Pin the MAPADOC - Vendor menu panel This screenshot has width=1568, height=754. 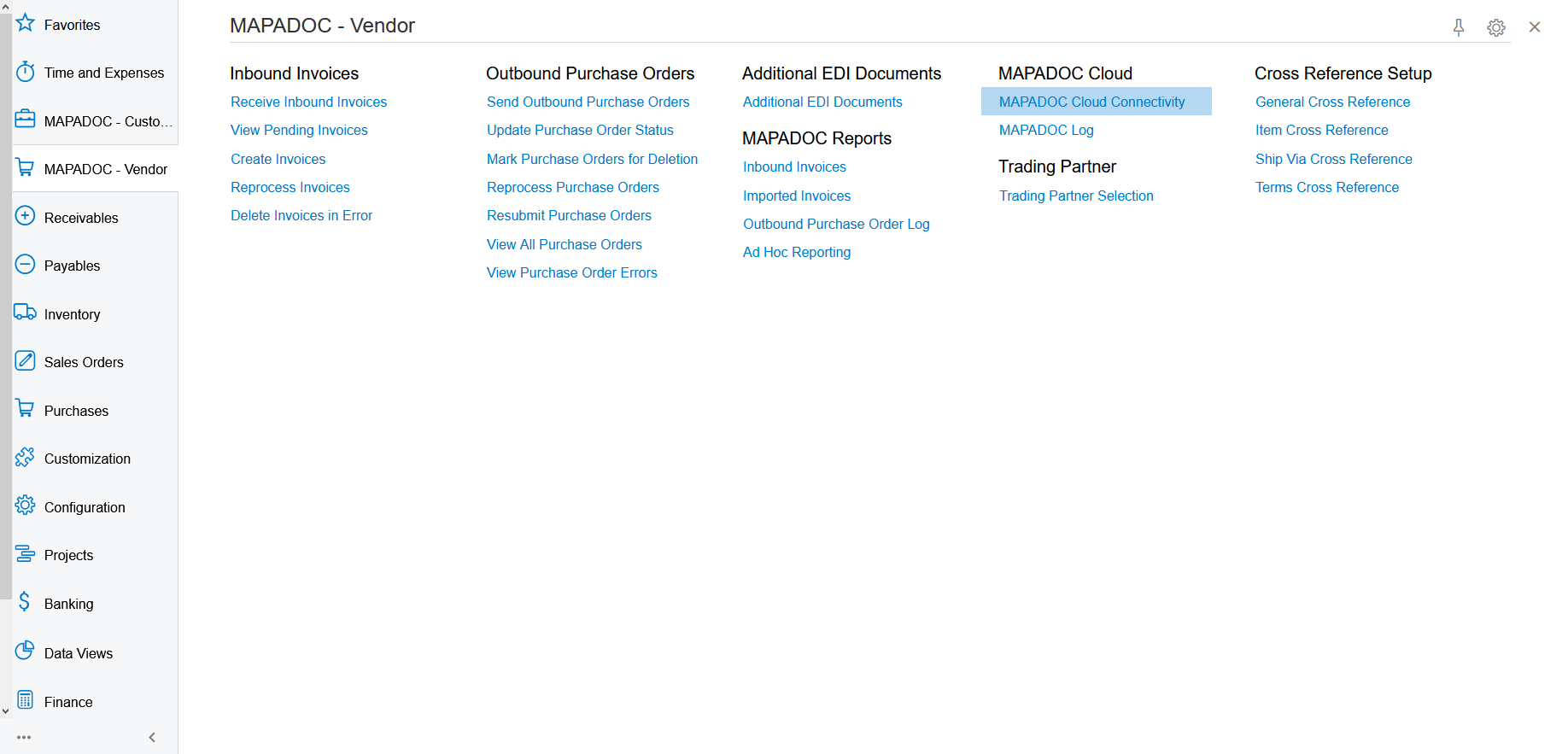(x=1459, y=27)
